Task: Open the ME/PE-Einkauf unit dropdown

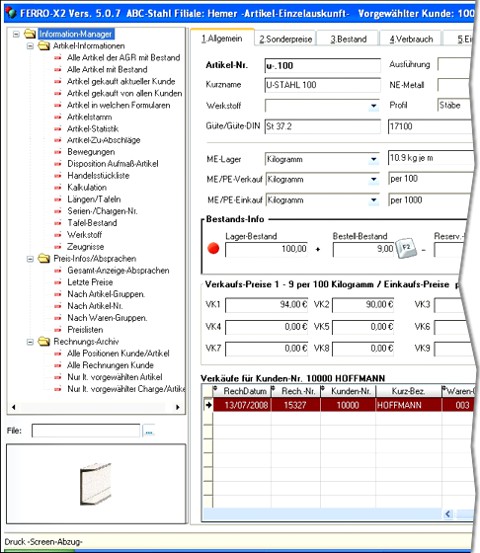Action: (x=373, y=200)
